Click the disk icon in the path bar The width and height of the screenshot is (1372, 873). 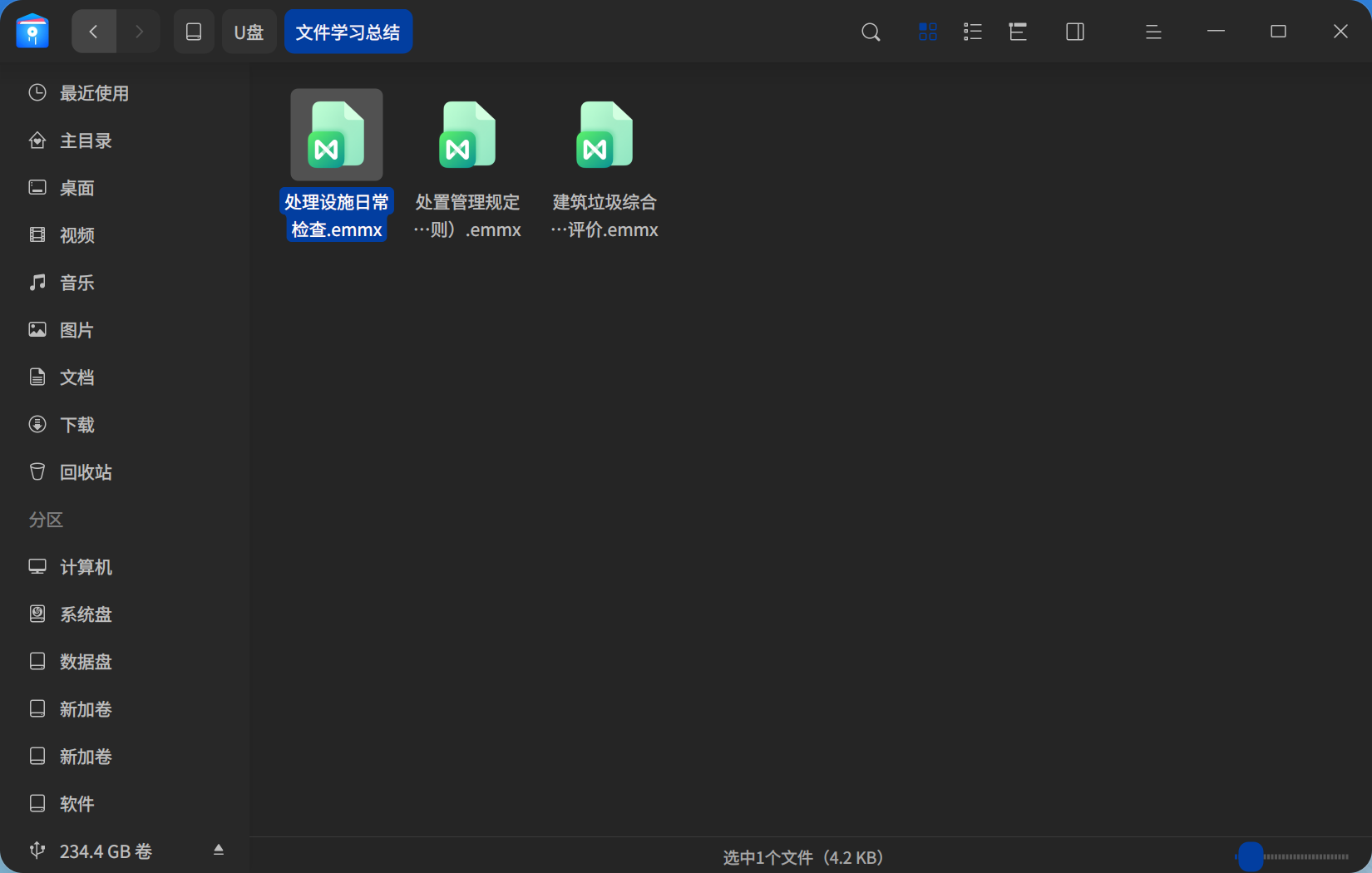point(194,32)
